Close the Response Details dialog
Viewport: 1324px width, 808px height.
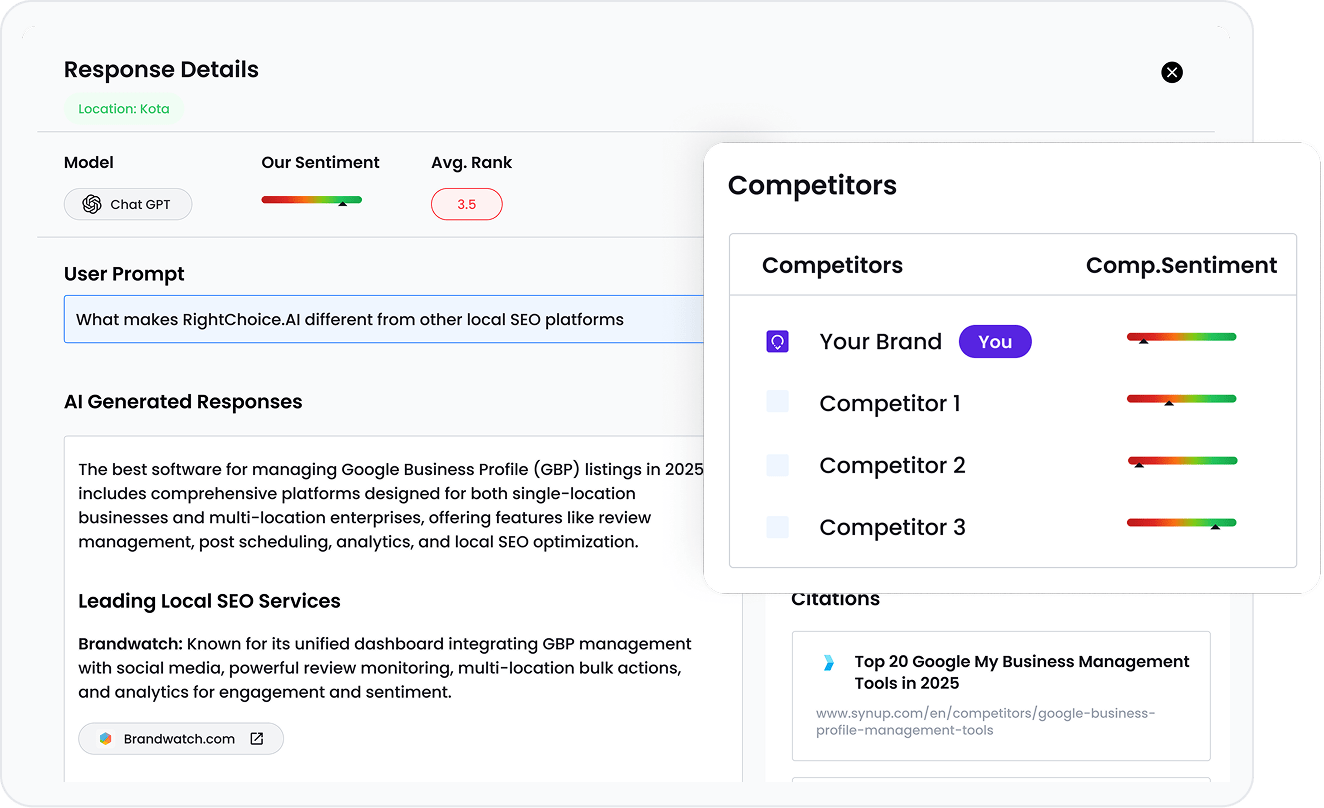click(1172, 72)
